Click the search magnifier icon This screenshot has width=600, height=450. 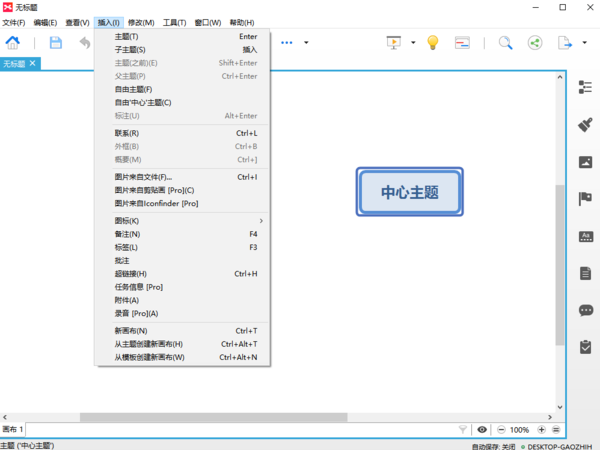point(505,42)
